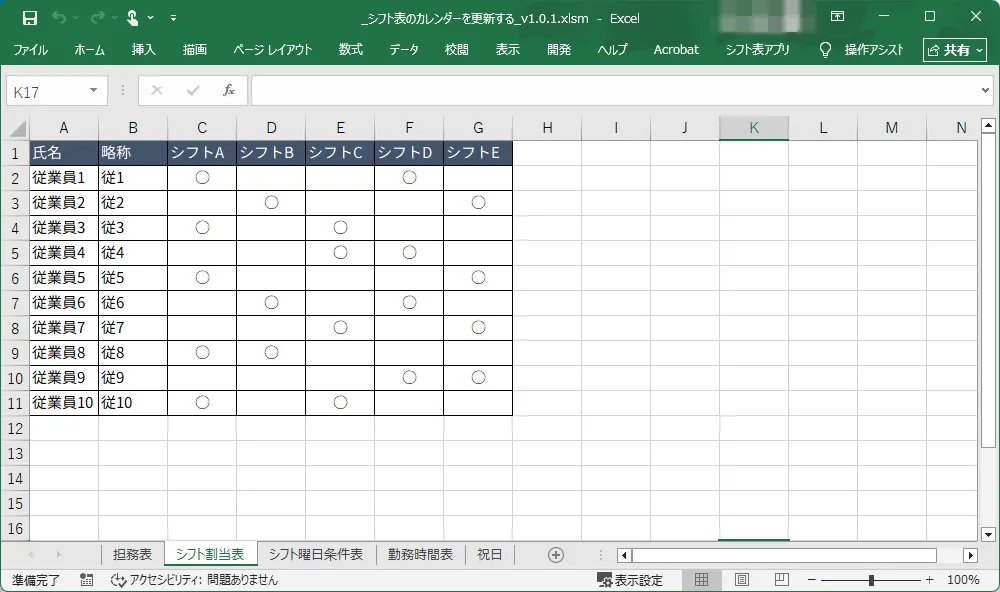Click the new sheet plus icon
Viewport: 1000px width, 592px height.
[556, 555]
